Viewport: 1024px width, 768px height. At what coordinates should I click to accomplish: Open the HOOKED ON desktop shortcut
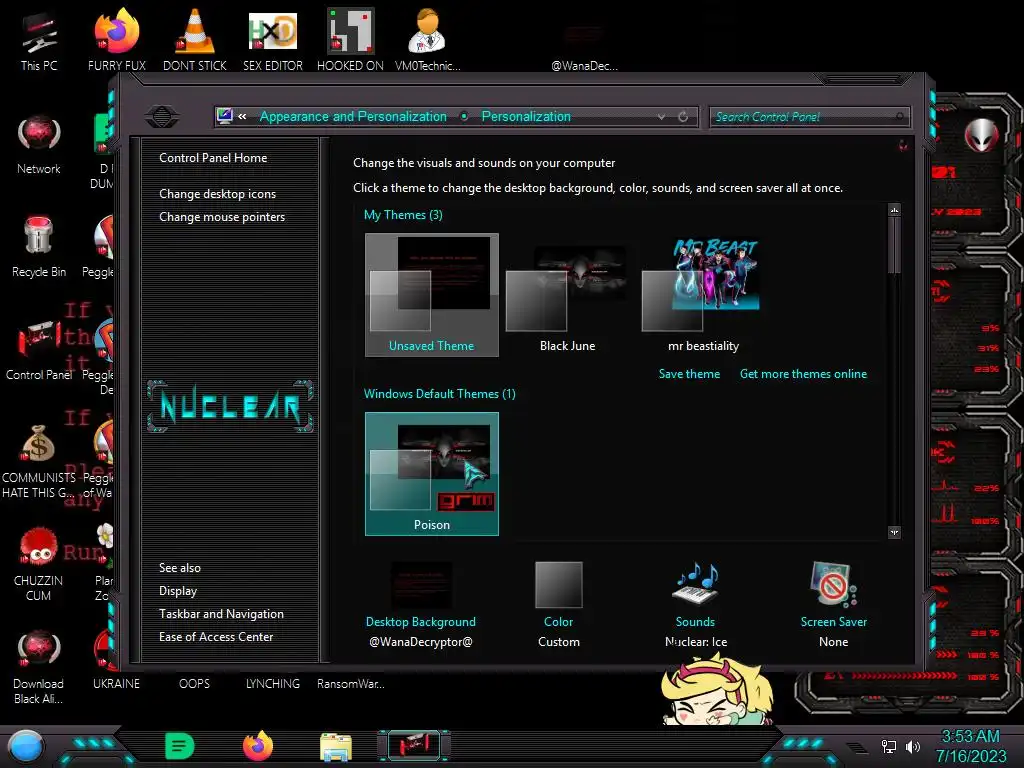[x=351, y=40]
